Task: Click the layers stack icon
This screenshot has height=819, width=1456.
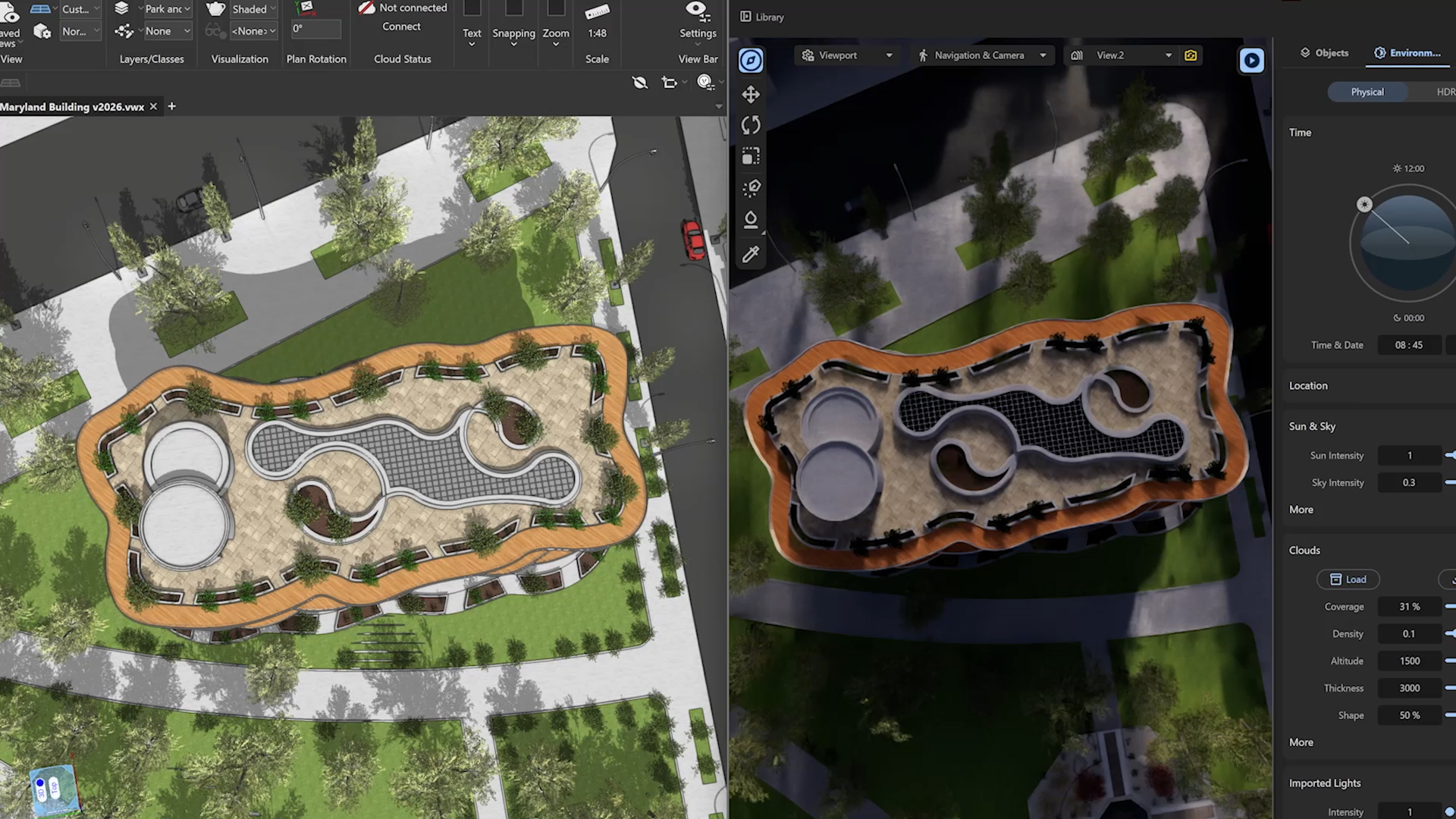Action: click(121, 8)
